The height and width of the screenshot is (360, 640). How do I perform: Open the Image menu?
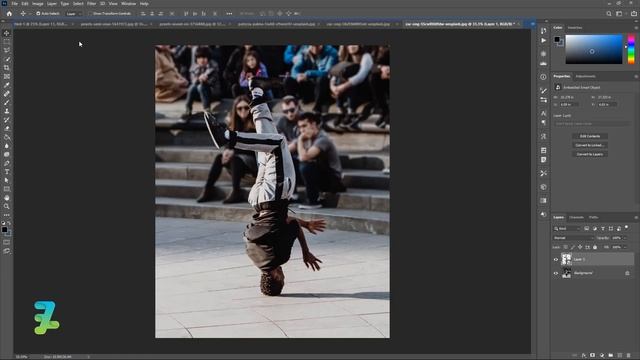click(x=38, y=4)
